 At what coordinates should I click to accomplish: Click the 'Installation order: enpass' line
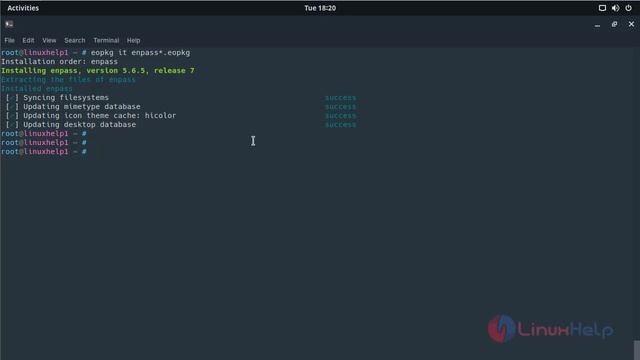pyautogui.click(x=59, y=62)
